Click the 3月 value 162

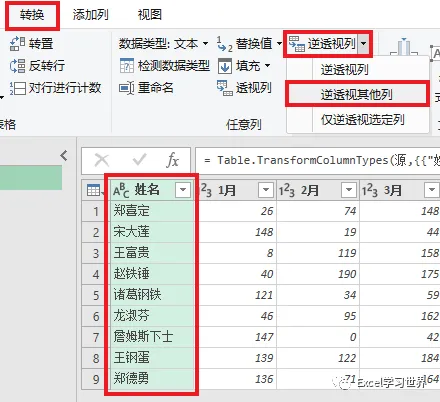430,316
